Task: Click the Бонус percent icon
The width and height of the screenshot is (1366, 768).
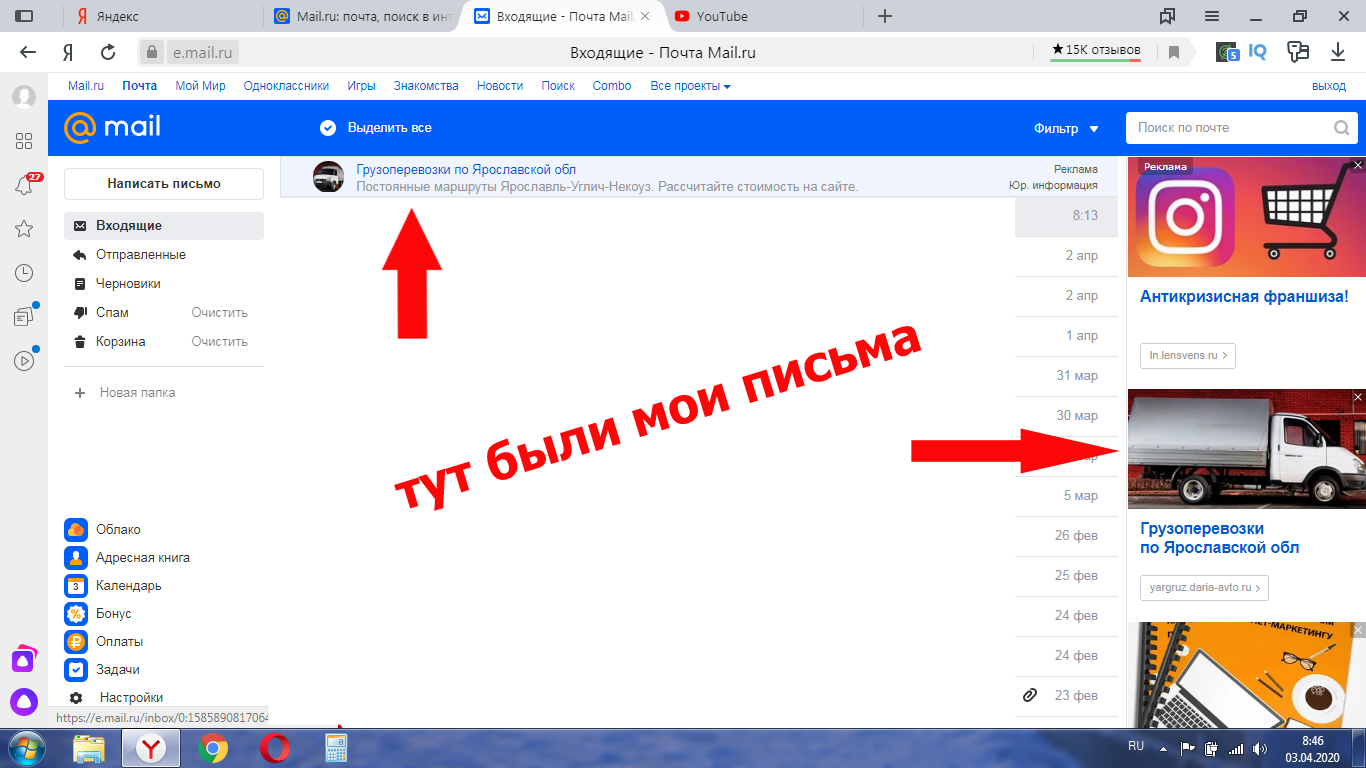Action: (75, 614)
